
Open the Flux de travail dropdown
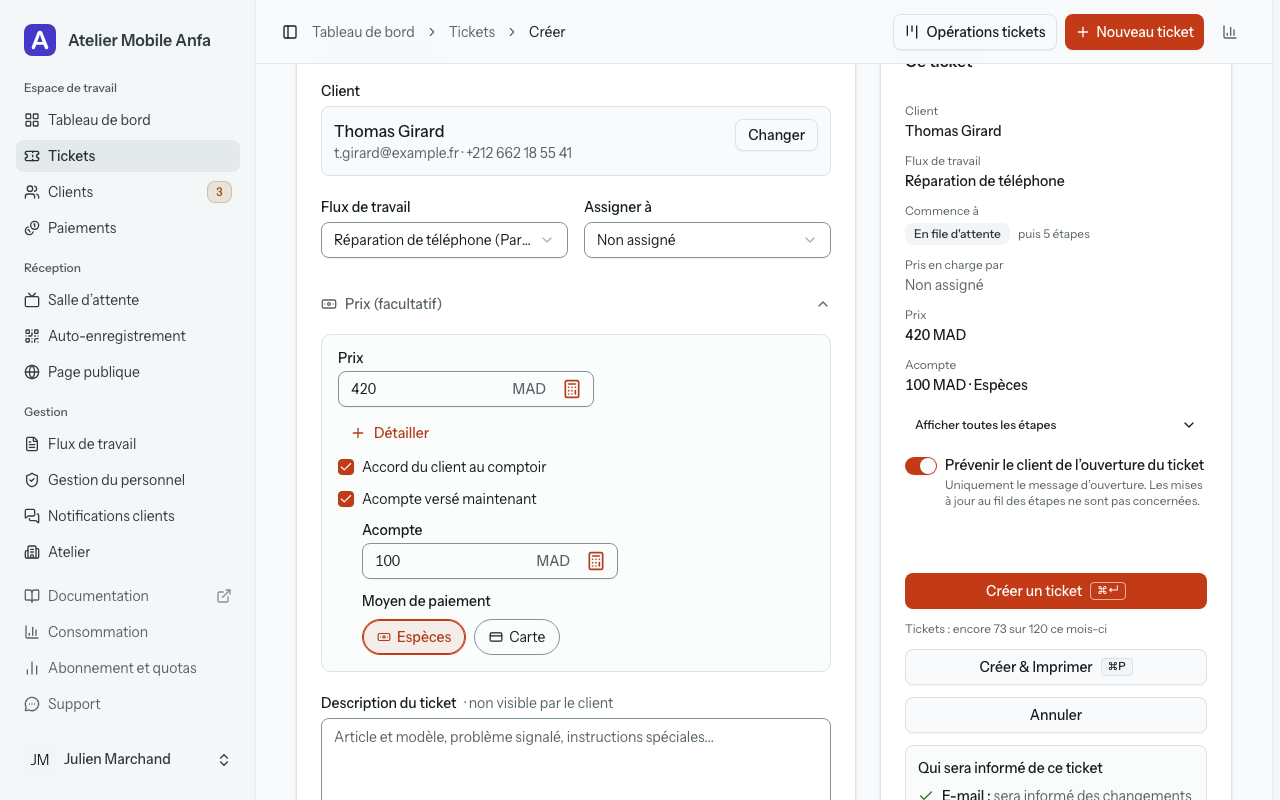[x=444, y=240]
